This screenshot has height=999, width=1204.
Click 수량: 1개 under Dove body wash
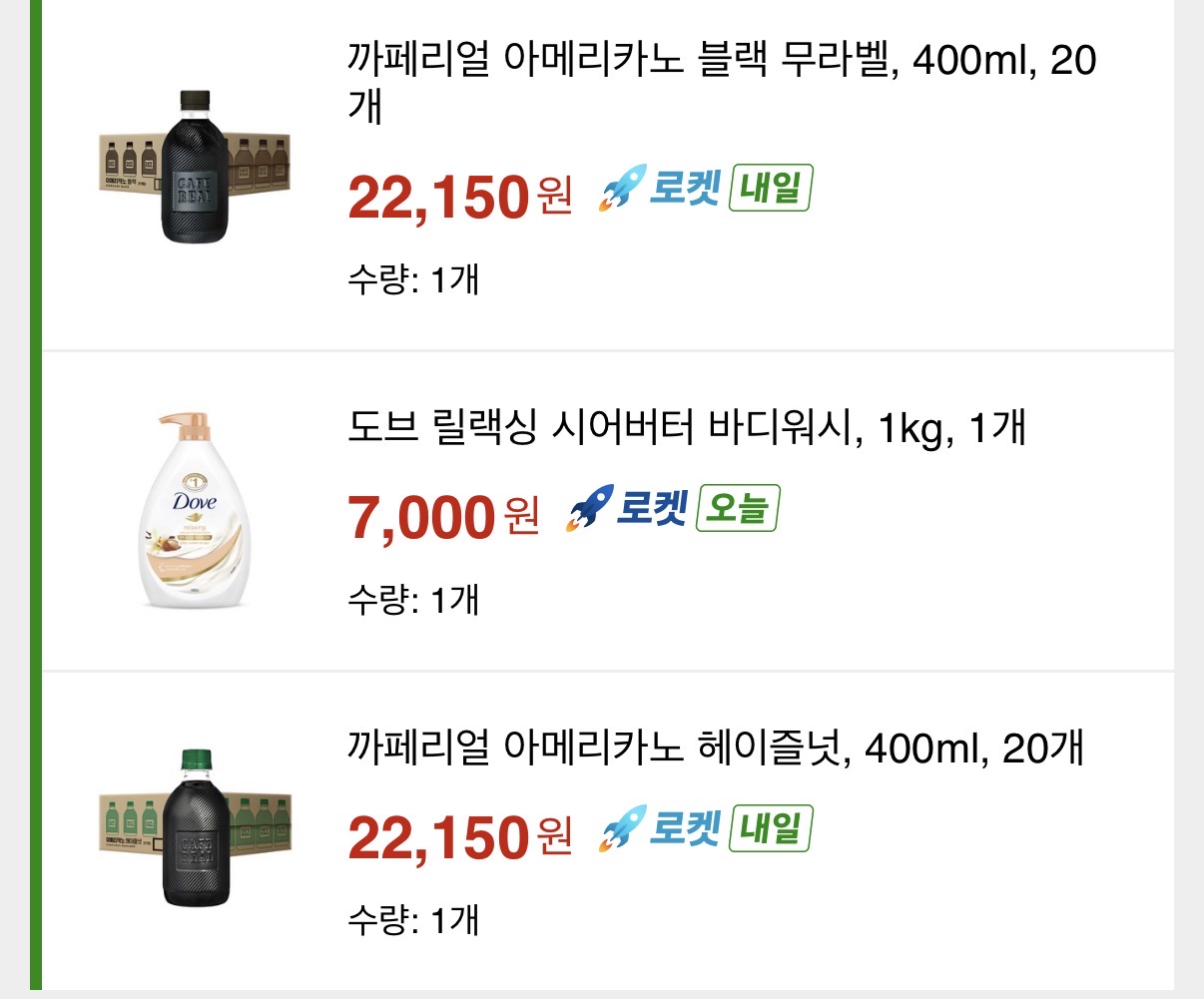[x=413, y=600]
